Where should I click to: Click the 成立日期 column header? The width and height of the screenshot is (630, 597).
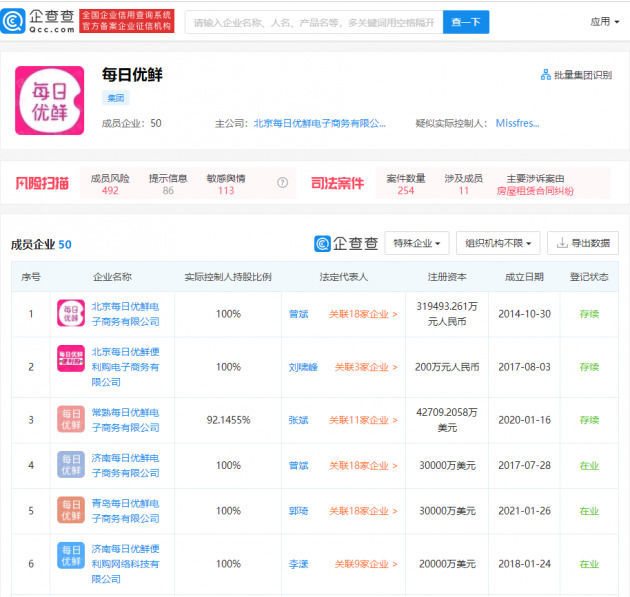[x=524, y=277]
